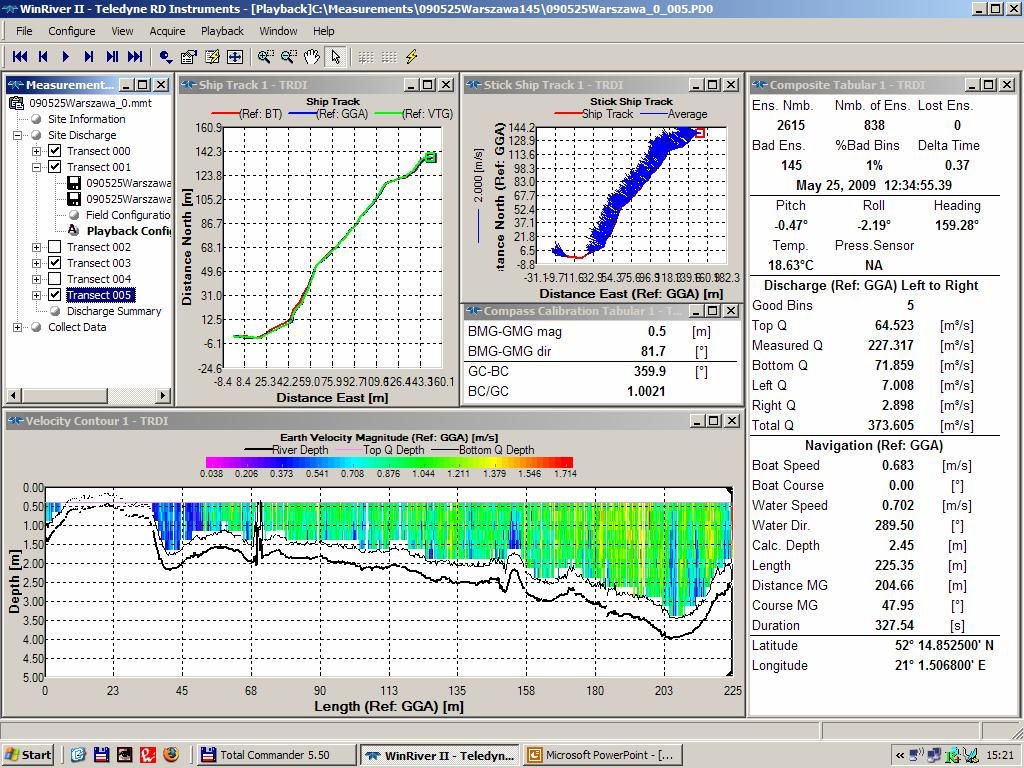Screen dimensions: 1024x768
Task: Expand the Transect 002 node
Action: click(x=37, y=247)
